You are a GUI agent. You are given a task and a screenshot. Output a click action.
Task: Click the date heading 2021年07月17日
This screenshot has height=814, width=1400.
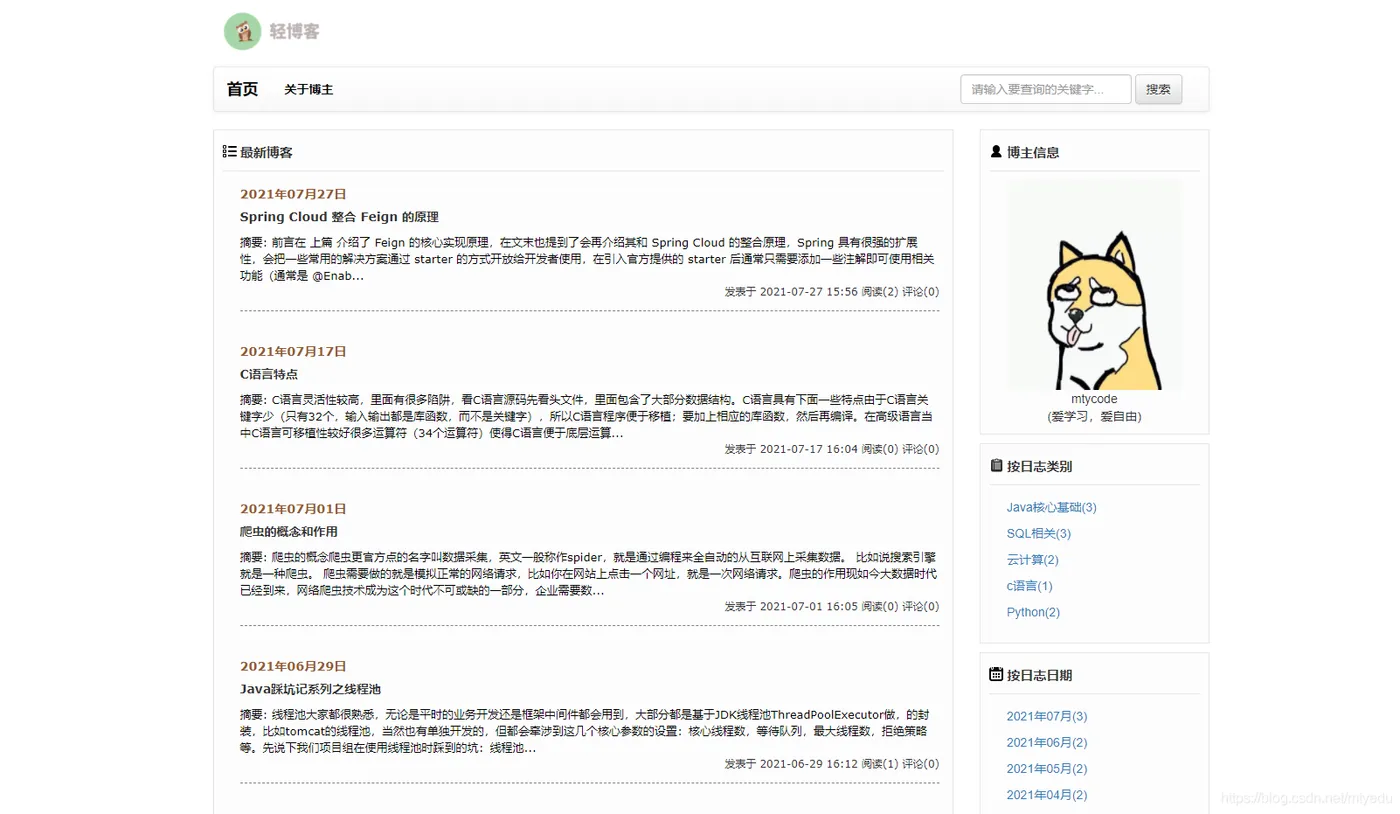293,351
